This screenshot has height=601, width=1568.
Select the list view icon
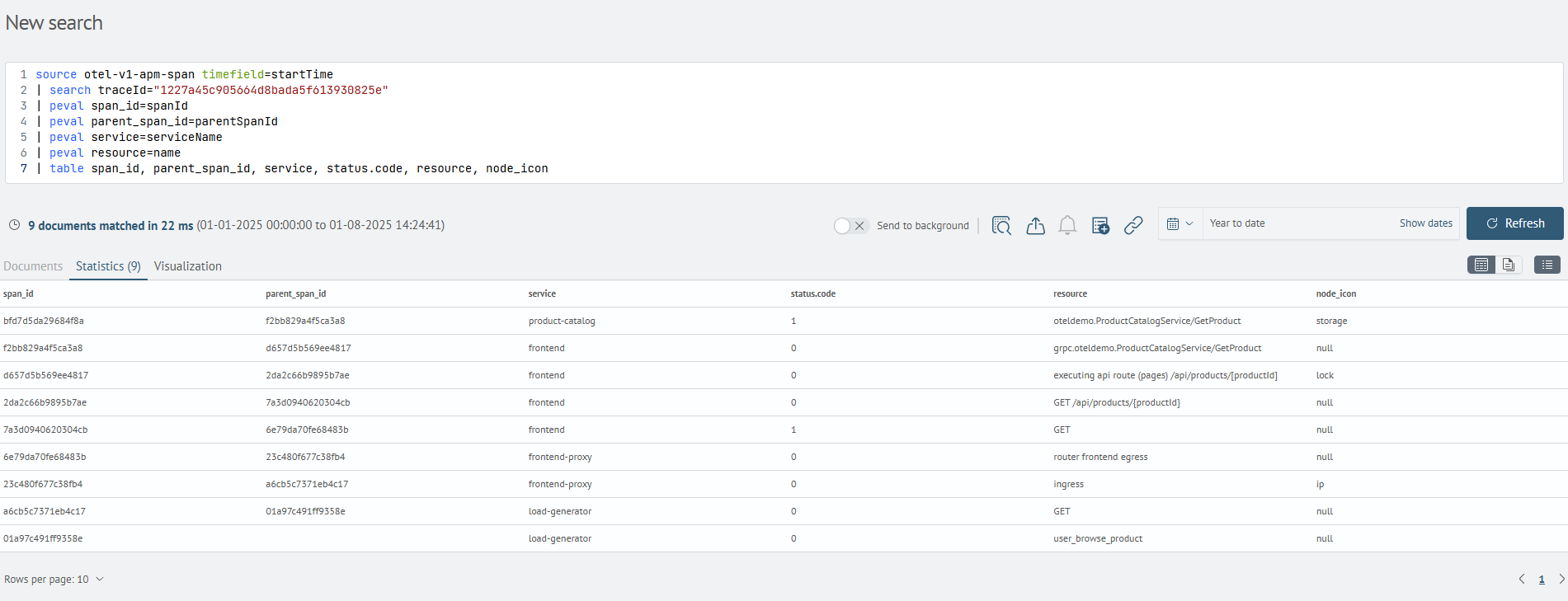coord(1547,265)
